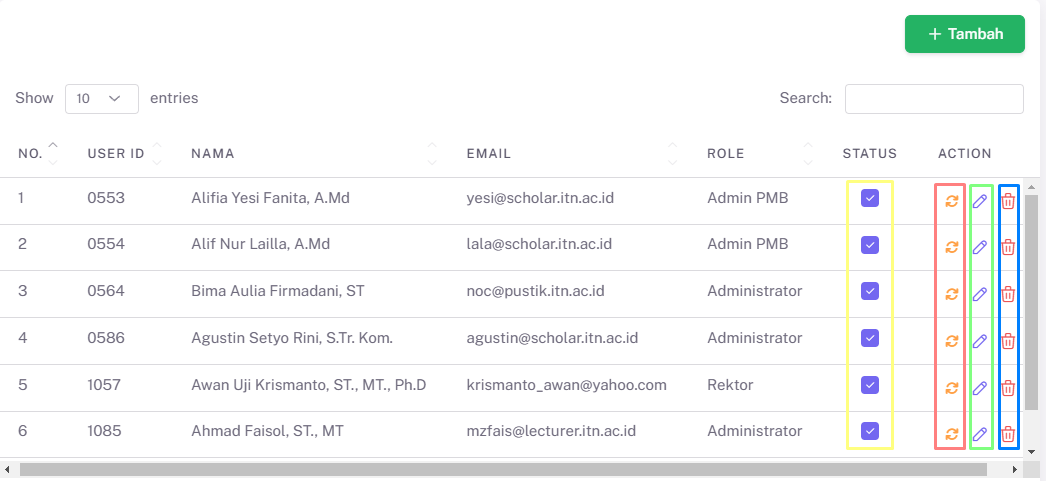Click trash icon in Rektor row
Viewport: 1046px width, 481px height.
pos(1009,388)
